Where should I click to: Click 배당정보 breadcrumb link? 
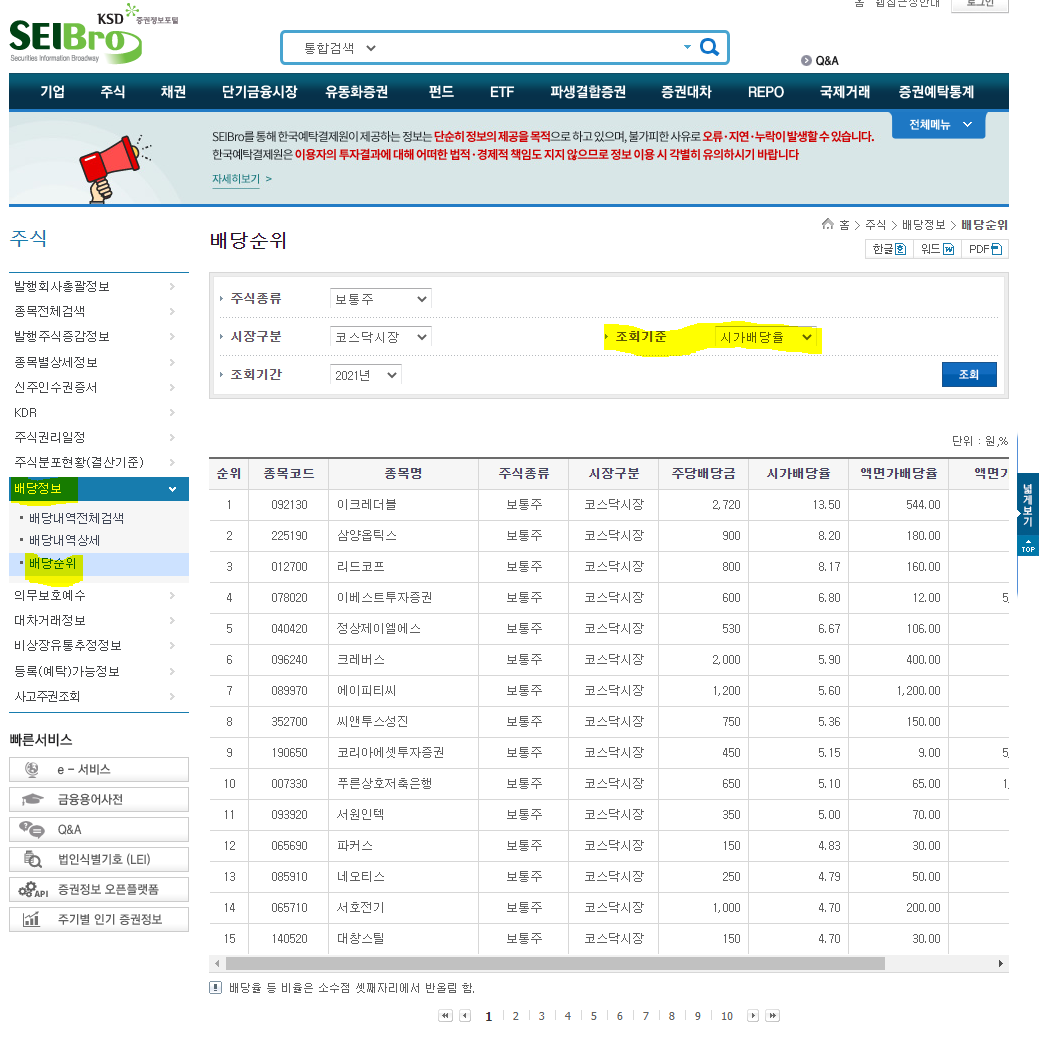coord(924,224)
